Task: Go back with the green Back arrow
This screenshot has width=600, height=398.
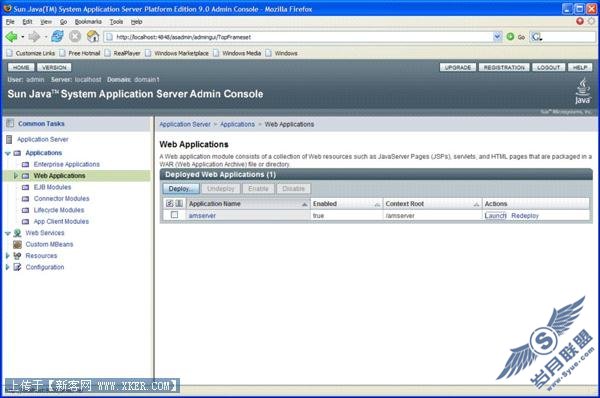Action: click(x=11, y=37)
